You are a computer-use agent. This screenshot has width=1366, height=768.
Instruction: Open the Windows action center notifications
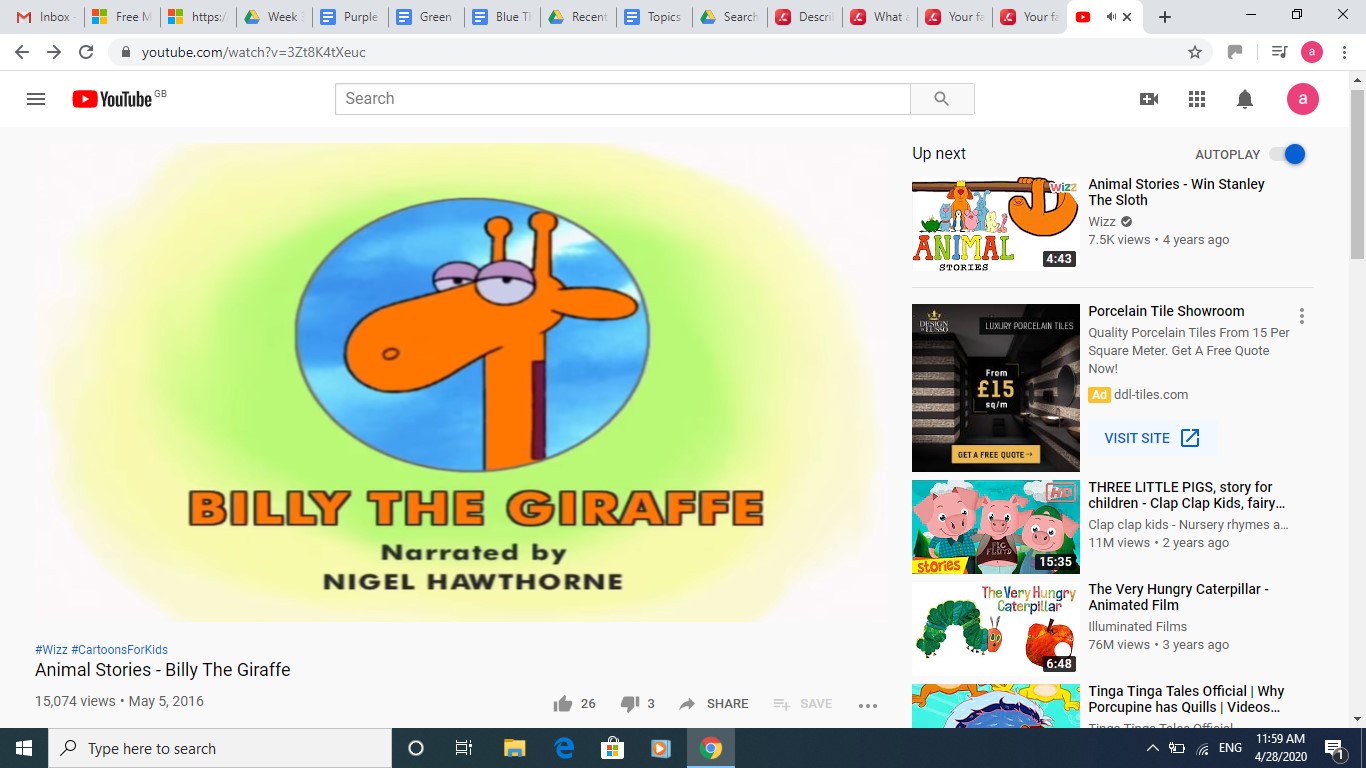point(1333,748)
